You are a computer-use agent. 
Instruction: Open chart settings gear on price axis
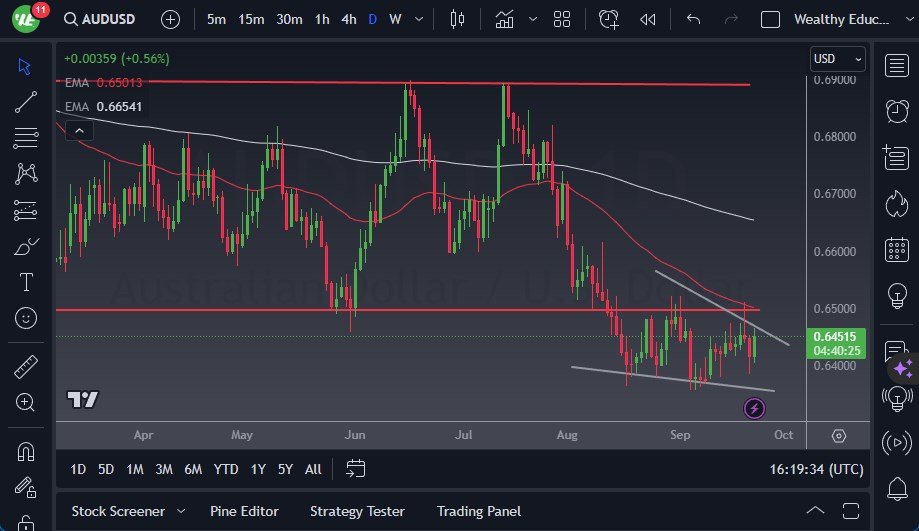[x=838, y=436]
